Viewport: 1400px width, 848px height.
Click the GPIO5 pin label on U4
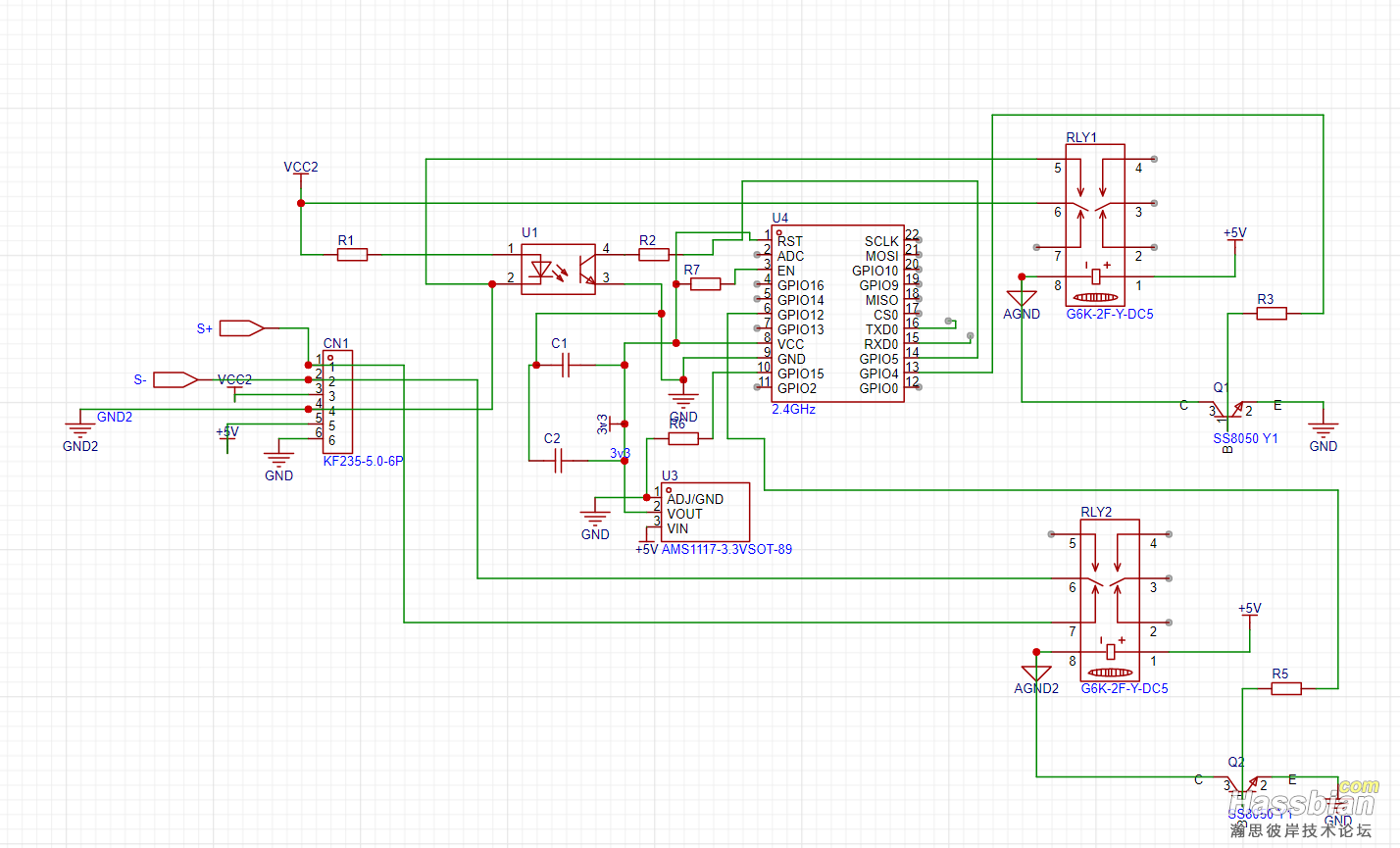click(x=879, y=359)
